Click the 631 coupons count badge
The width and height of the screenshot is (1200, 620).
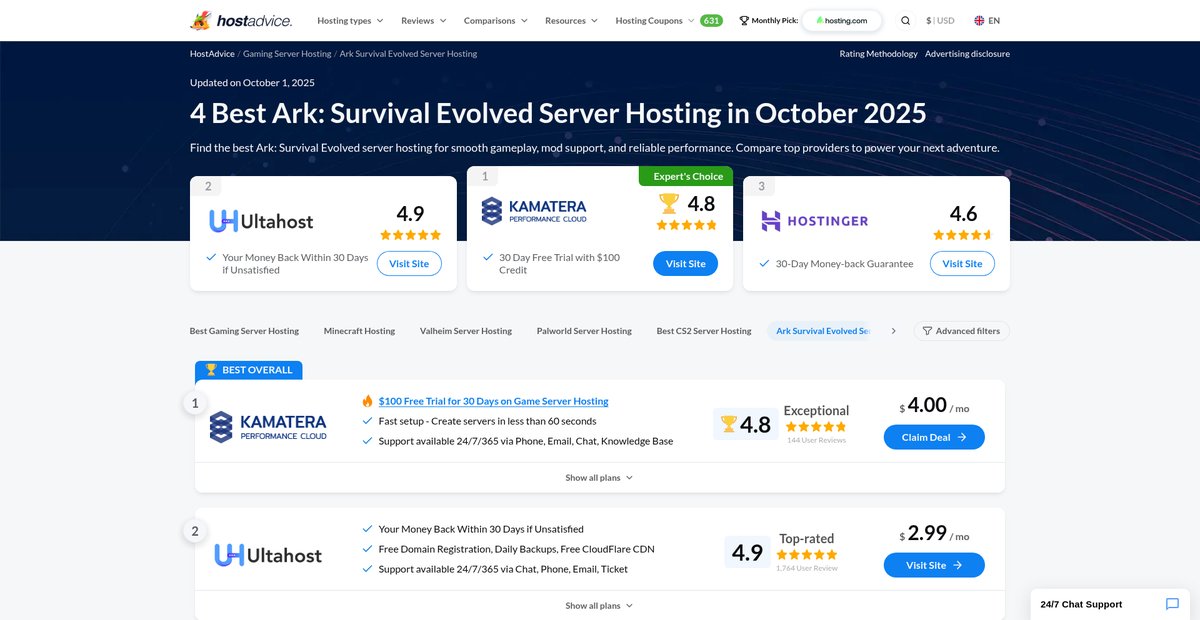coord(711,20)
